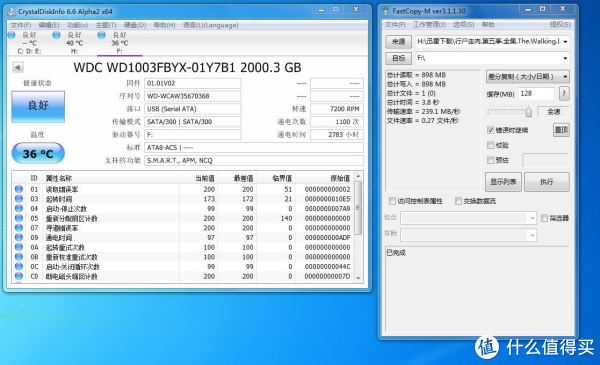
Task: Open 工作管理(J) menu in FastCopy
Action: (430, 25)
